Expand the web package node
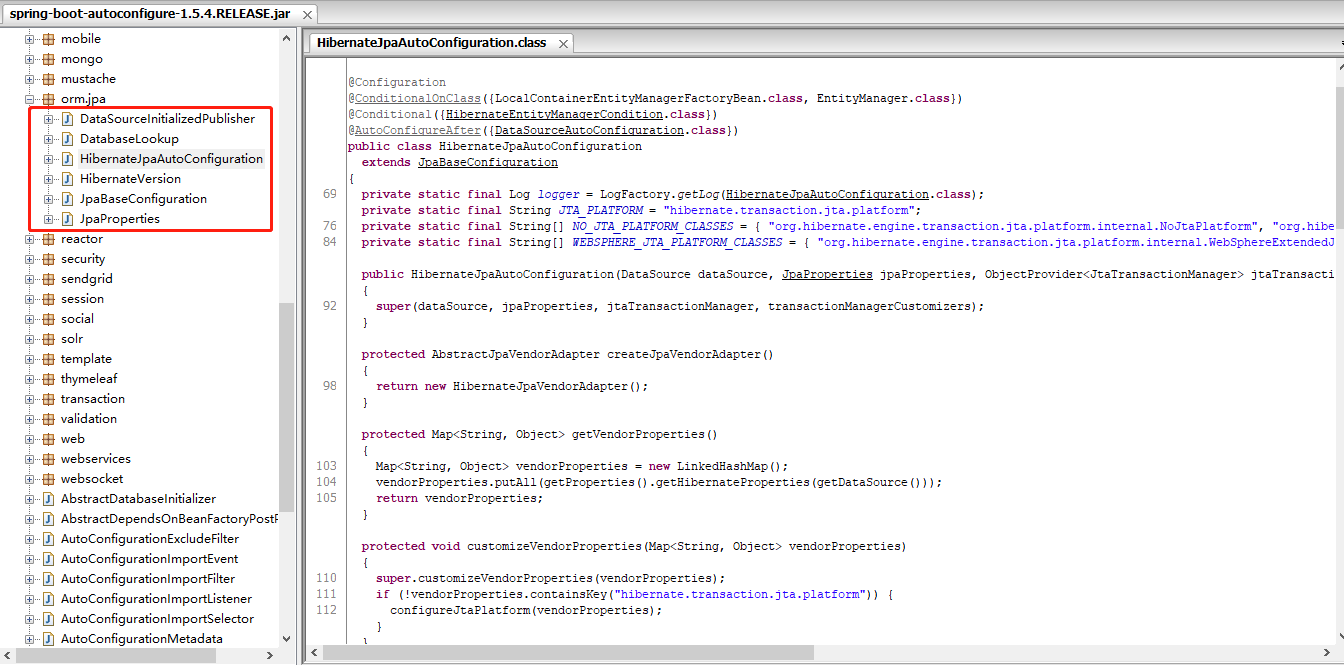The image size is (1344, 665). (30, 439)
